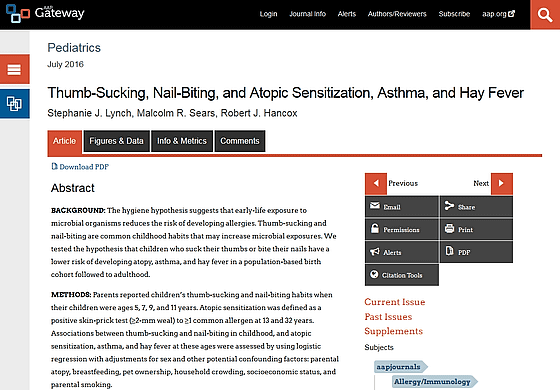Open the search magnifier button
The width and height of the screenshot is (560, 390).
pos(545,15)
